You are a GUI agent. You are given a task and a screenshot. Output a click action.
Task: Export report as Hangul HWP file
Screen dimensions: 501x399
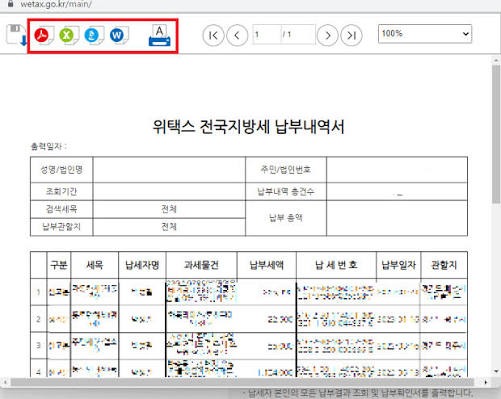93,35
